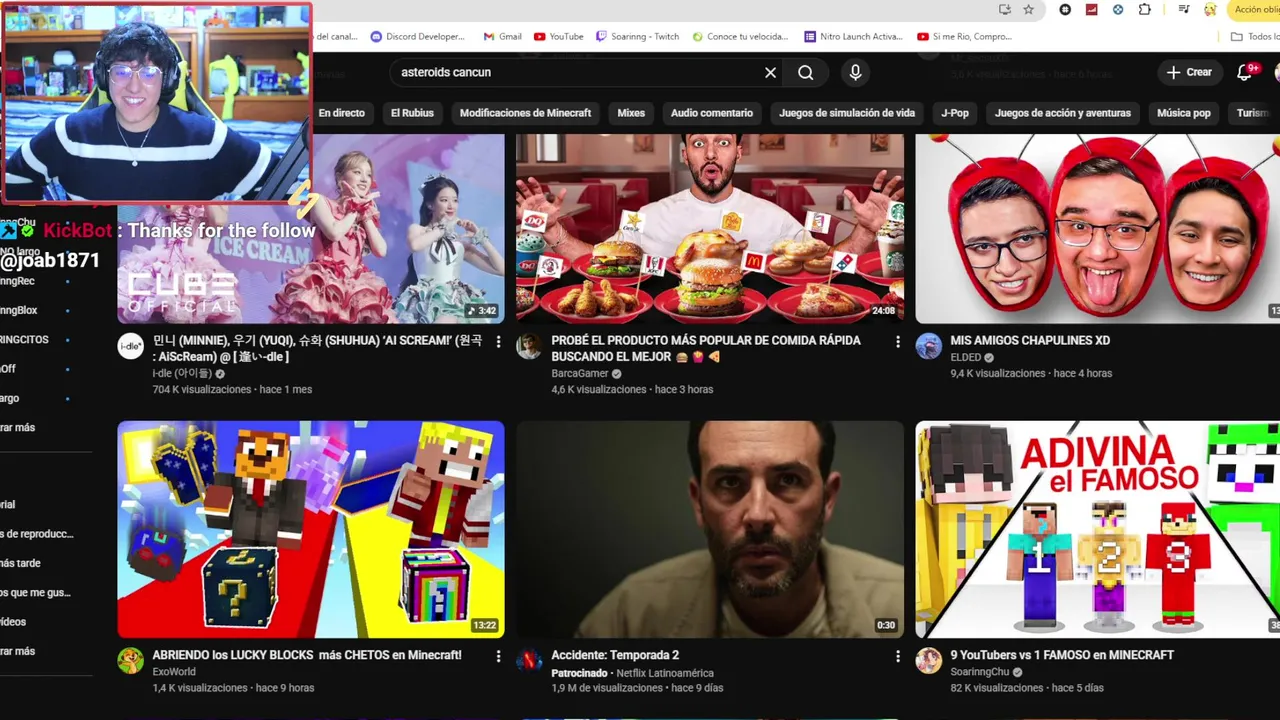Open the 'Si me Rio, Compro...' bookmark

pos(964,36)
